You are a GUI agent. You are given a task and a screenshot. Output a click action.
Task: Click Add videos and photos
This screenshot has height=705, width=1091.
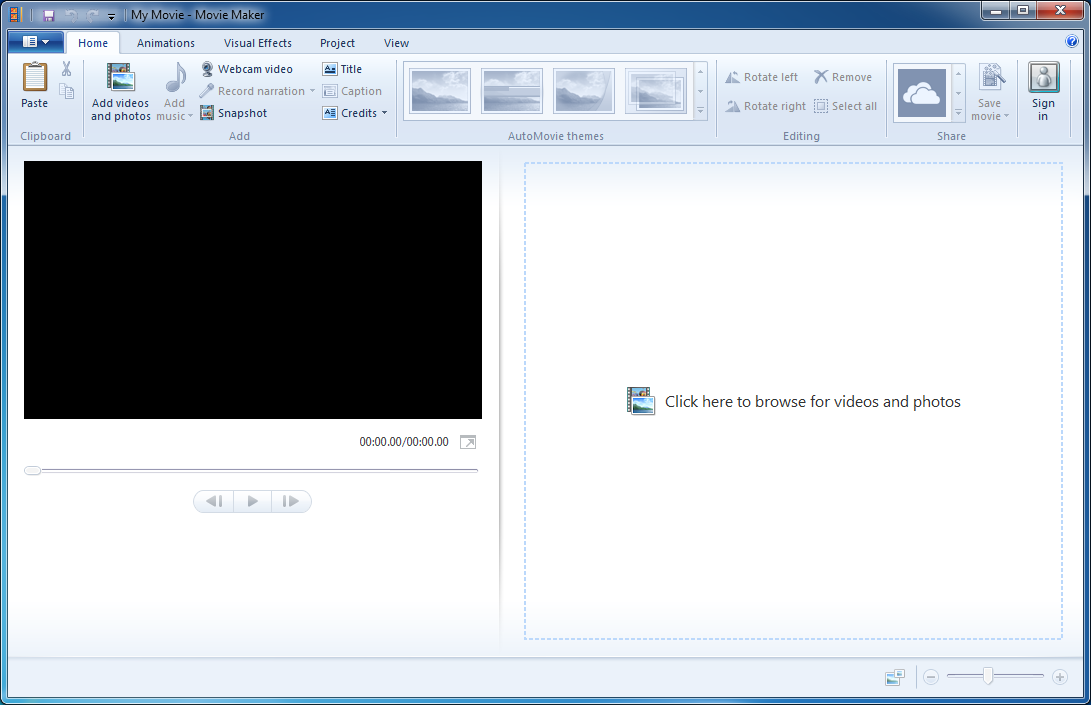click(x=120, y=92)
